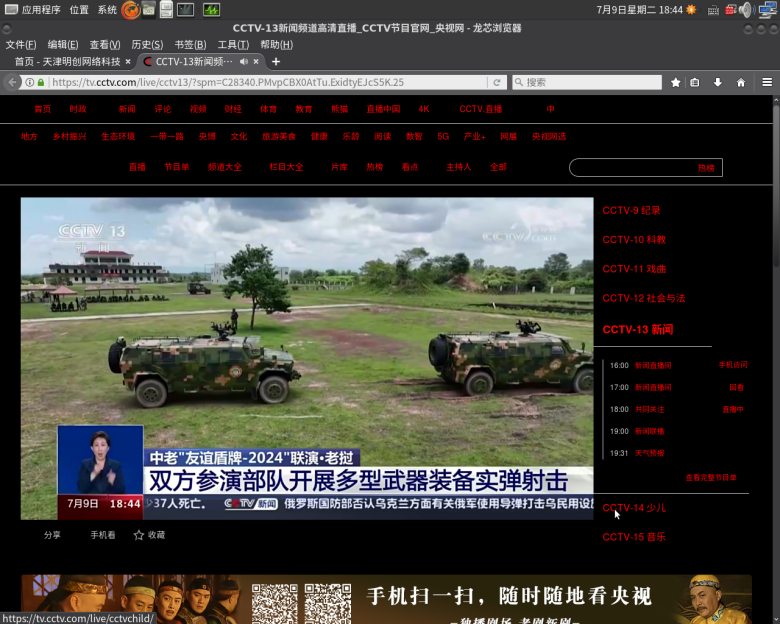Screen dimensions: 780x624
Task: Click the red calendar icon in system tray
Action: coord(730,10)
